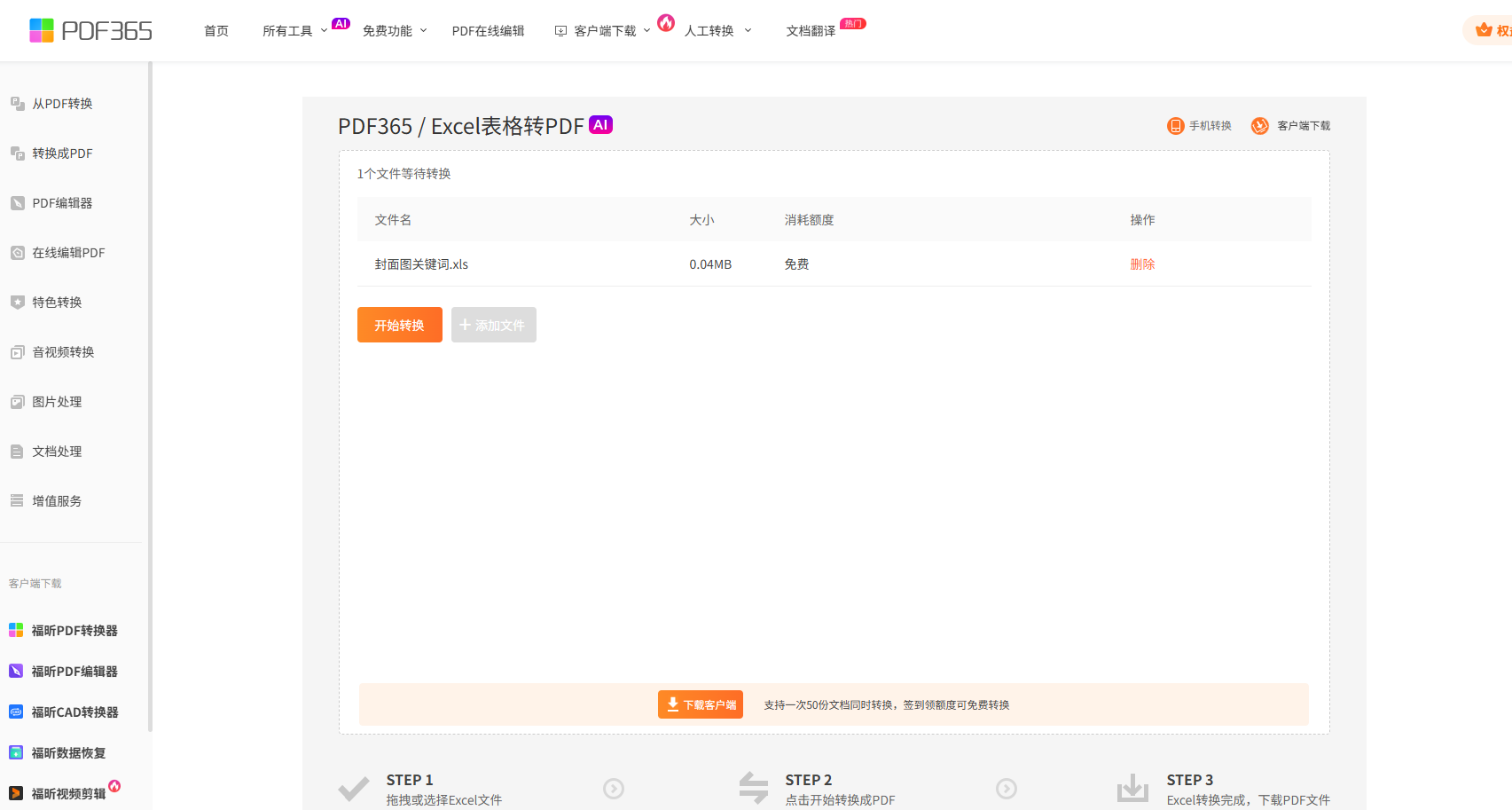Click the 文档处理 sidebar icon
1512x810 pixels.
point(17,452)
